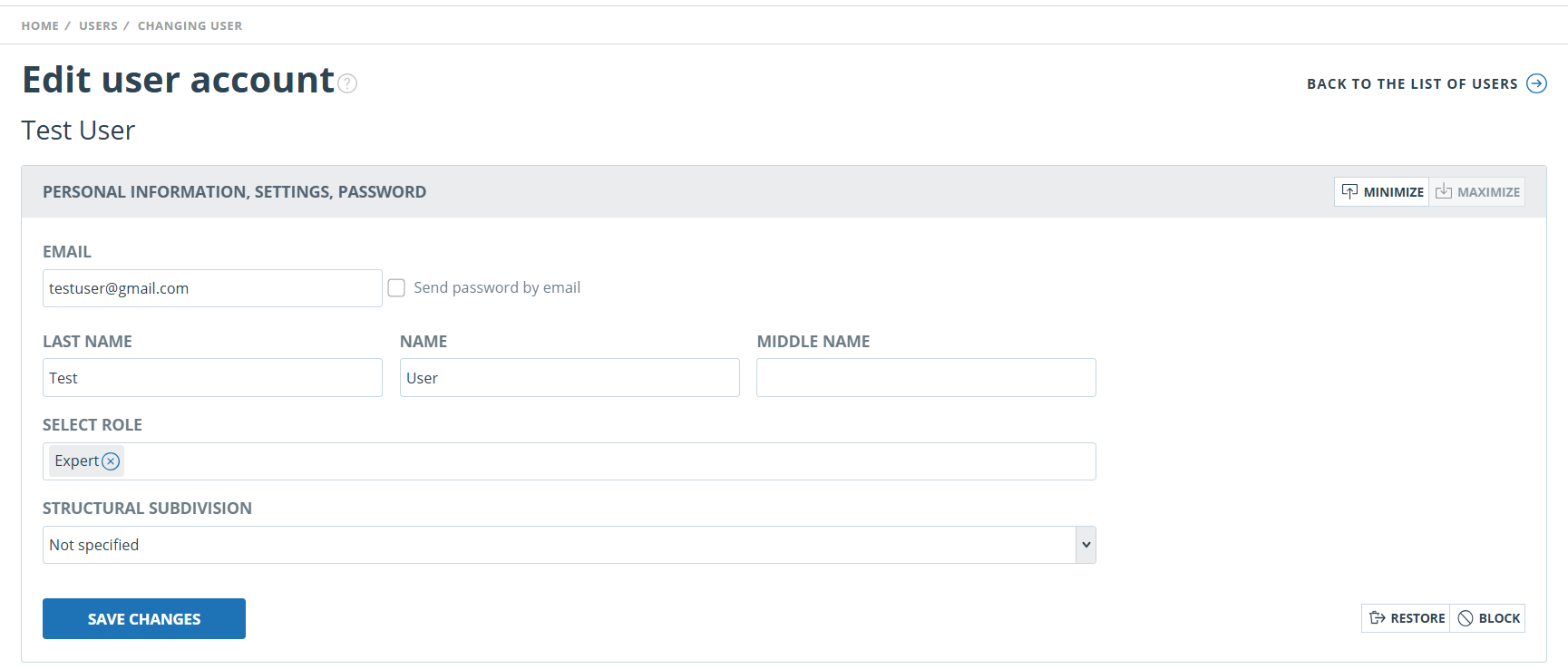This screenshot has height=669, width=1568.
Task: Open the Structural Subdivision dropdown
Action: (x=570, y=545)
